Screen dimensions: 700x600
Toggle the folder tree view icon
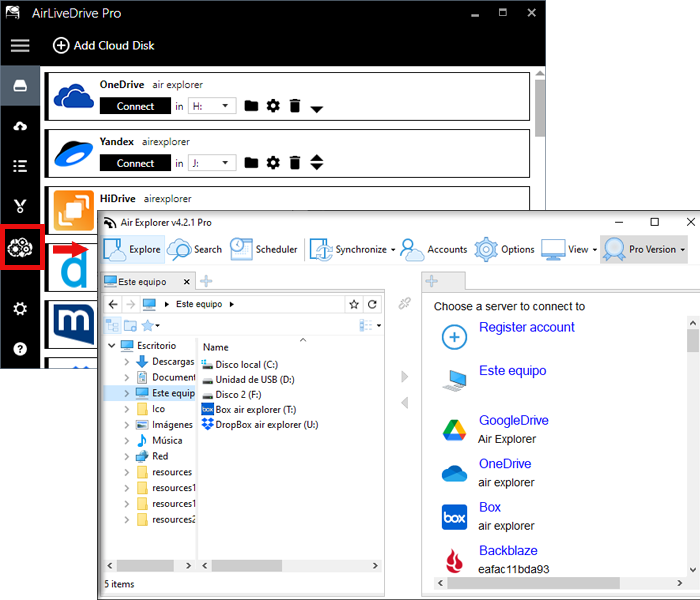112,325
